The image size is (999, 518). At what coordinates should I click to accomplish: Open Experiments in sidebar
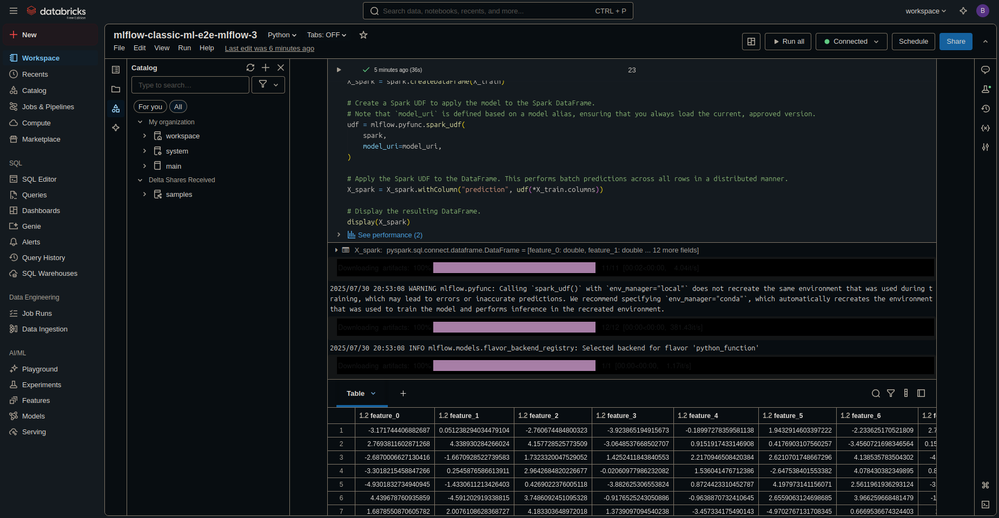41,385
